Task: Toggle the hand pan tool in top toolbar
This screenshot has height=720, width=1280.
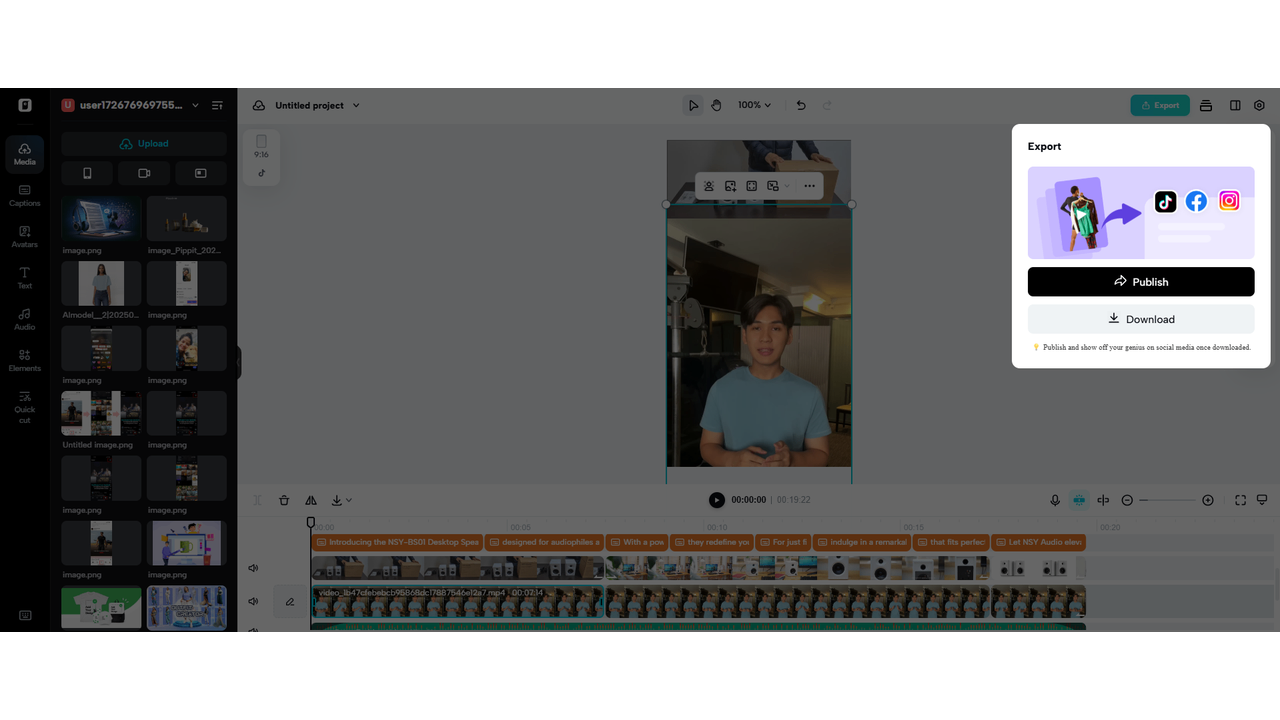Action: click(x=717, y=105)
